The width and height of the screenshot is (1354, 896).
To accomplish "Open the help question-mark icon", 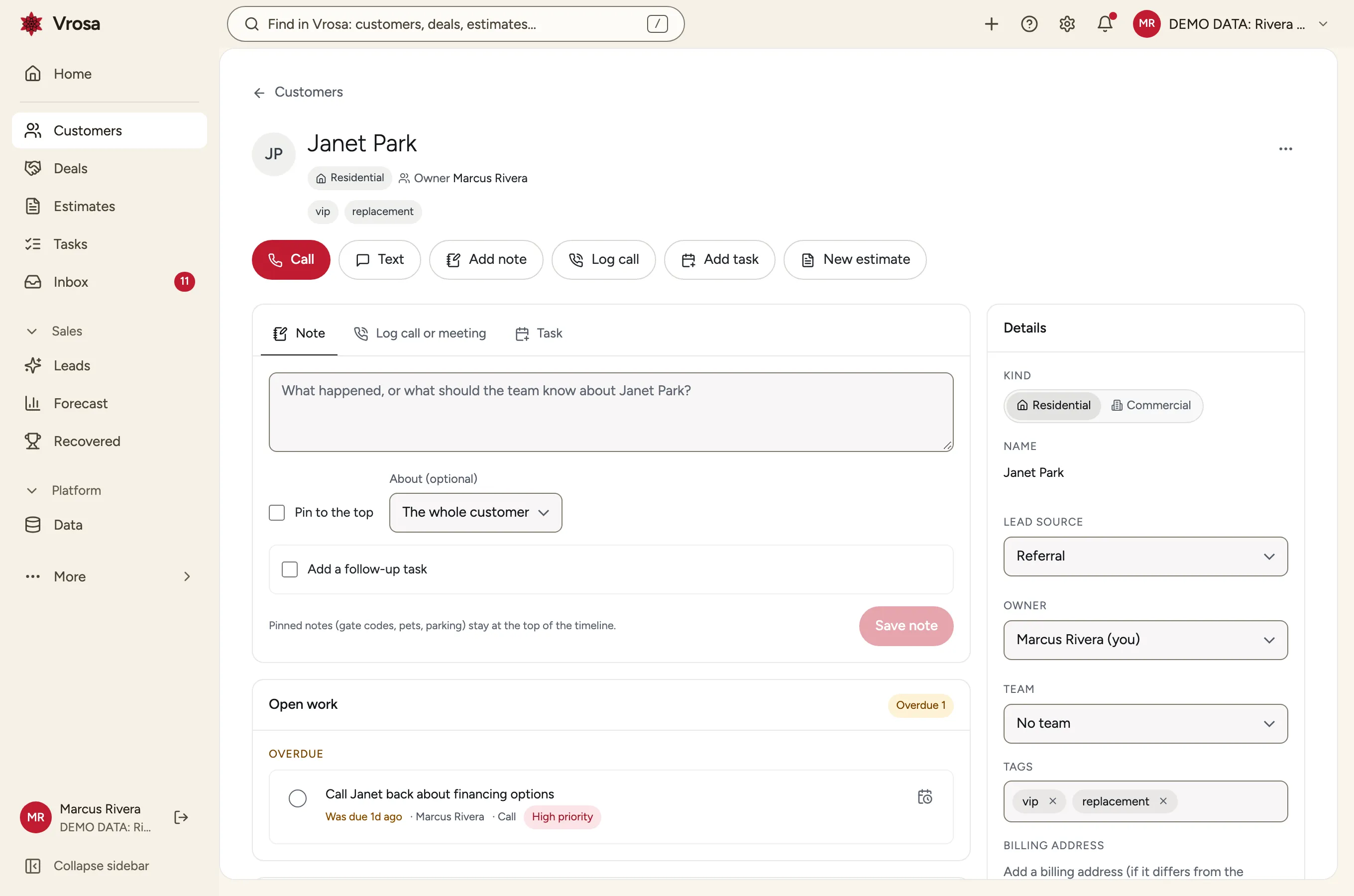I will (x=1029, y=24).
